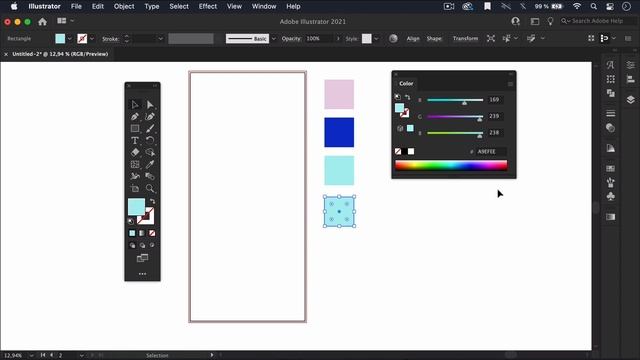This screenshot has width=640, height=360.
Task: Click the Swap Fill and Stroke arrow in toolbox
Action: tap(153, 201)
